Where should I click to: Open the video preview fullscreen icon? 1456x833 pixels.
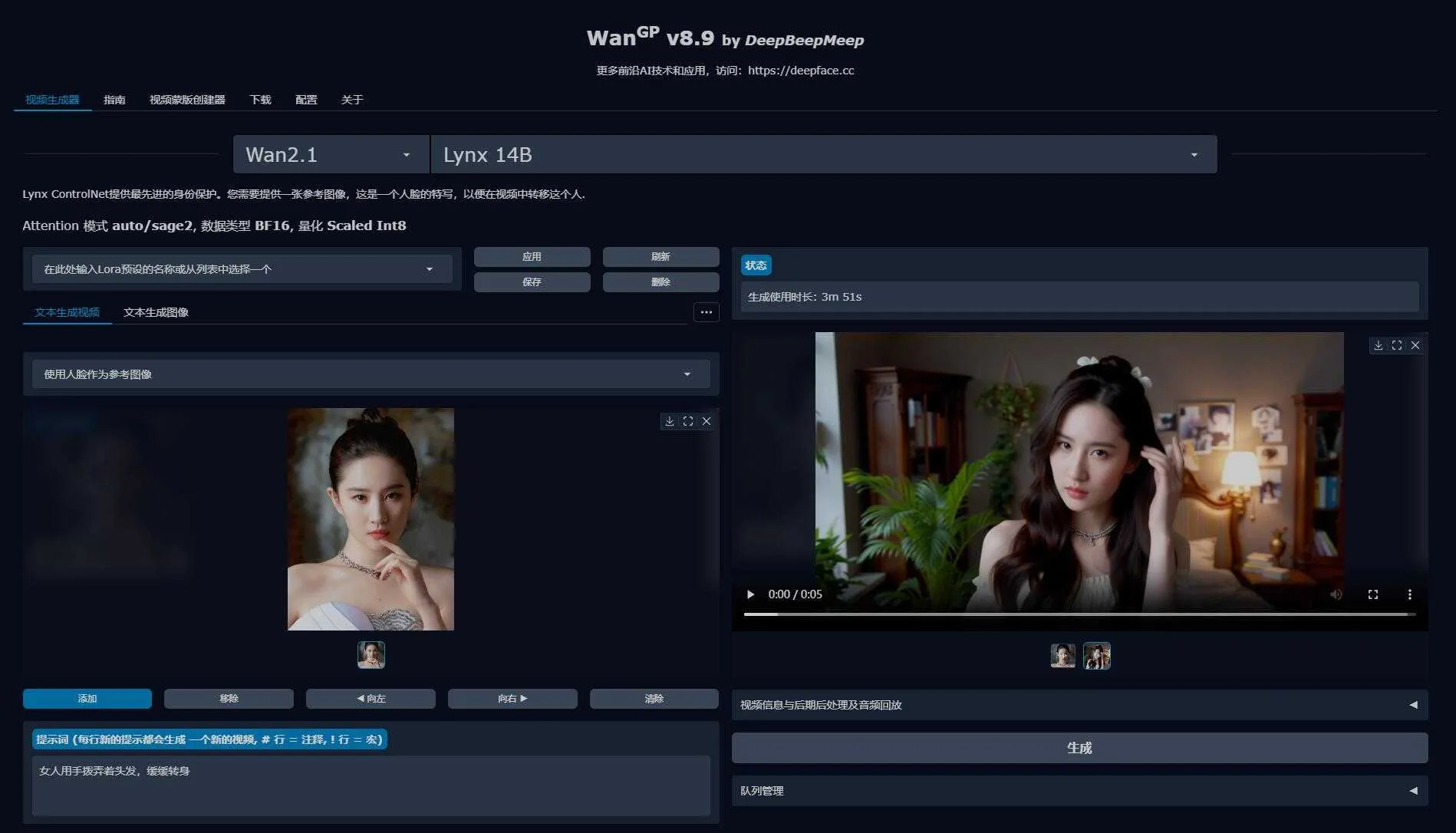(1396, 346)
